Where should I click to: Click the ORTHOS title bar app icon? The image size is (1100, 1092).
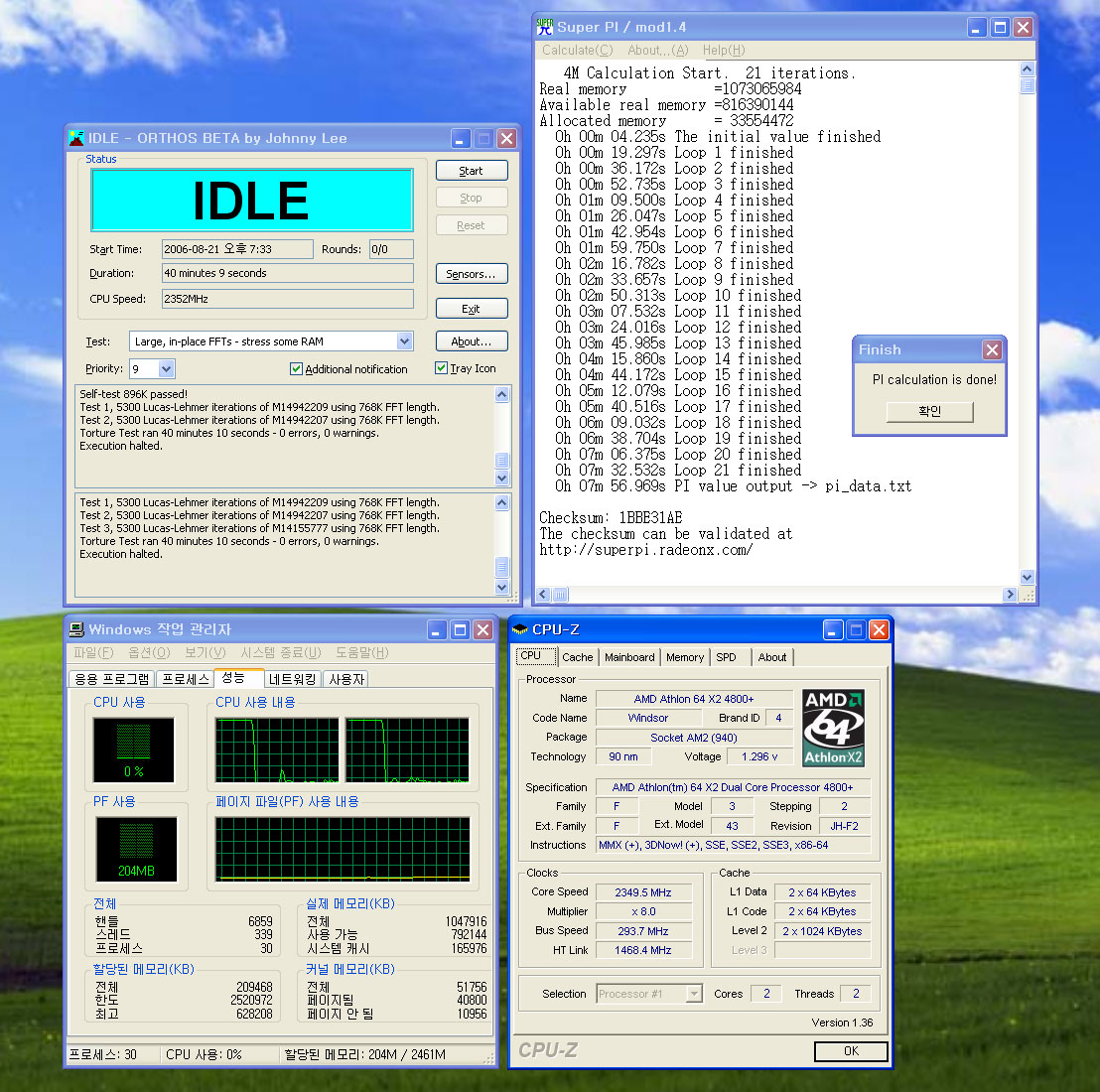coord(76,138)
